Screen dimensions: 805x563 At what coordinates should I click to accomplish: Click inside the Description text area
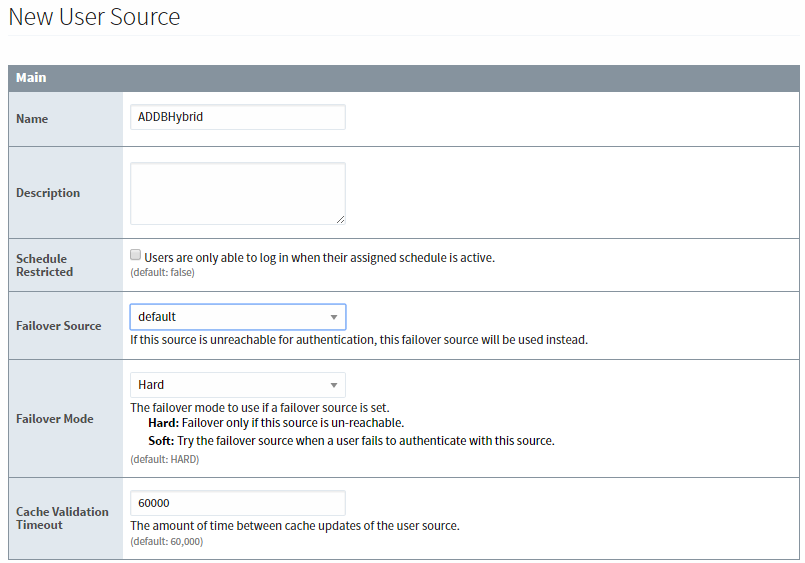238,193
